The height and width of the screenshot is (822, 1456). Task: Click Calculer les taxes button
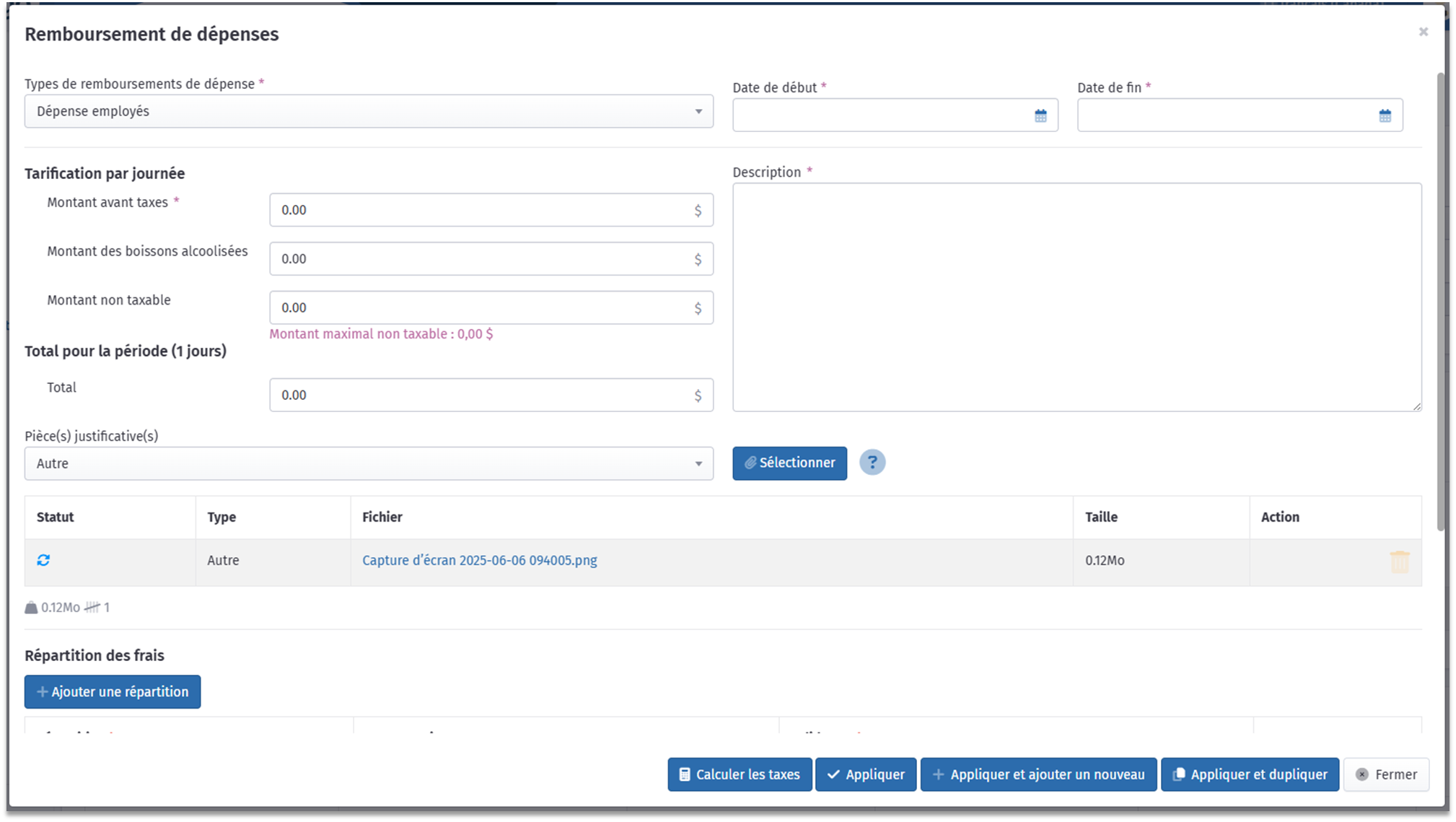click(740, 774)
